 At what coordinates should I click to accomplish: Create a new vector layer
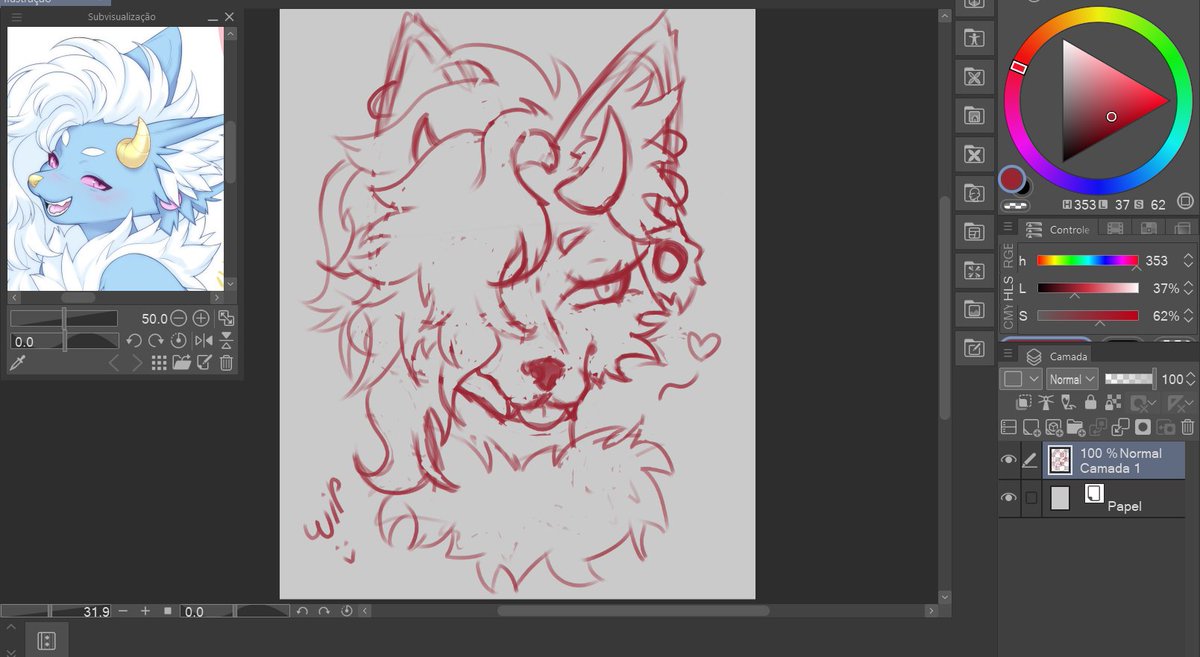pos(1054,427)
